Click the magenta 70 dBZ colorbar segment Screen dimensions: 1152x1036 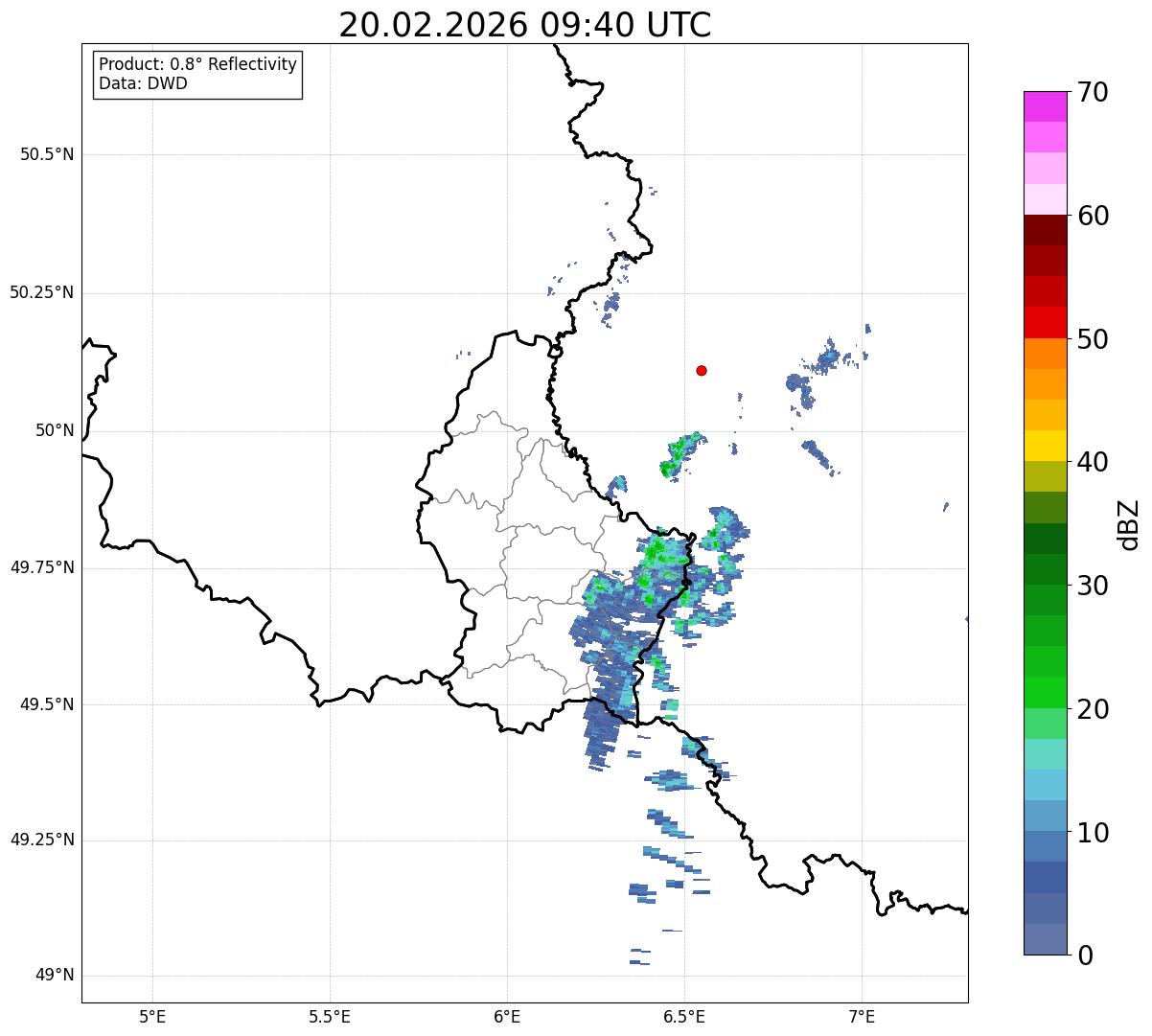click(1045, 106)
